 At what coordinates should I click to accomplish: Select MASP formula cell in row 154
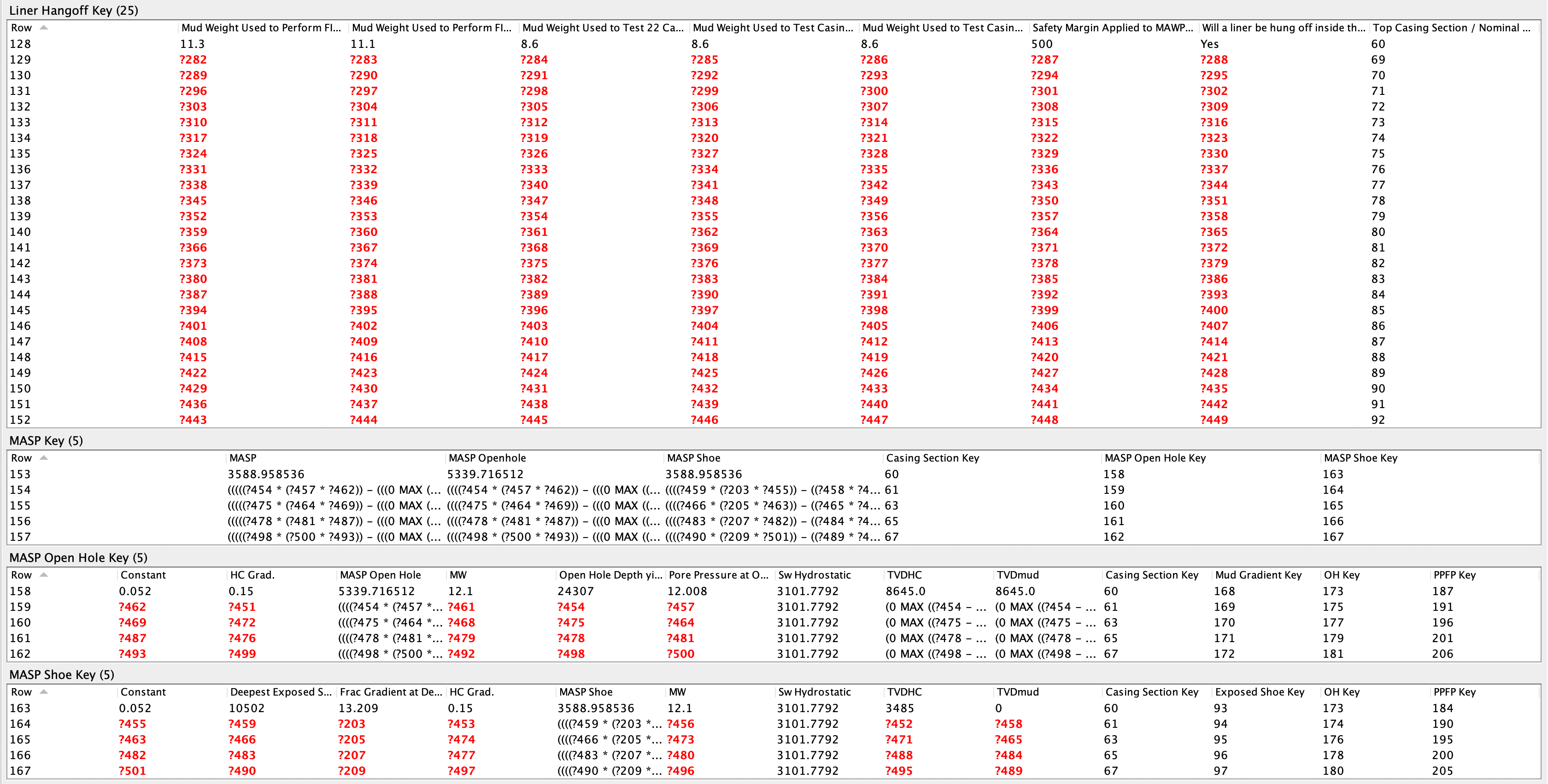tap(334, 490)
